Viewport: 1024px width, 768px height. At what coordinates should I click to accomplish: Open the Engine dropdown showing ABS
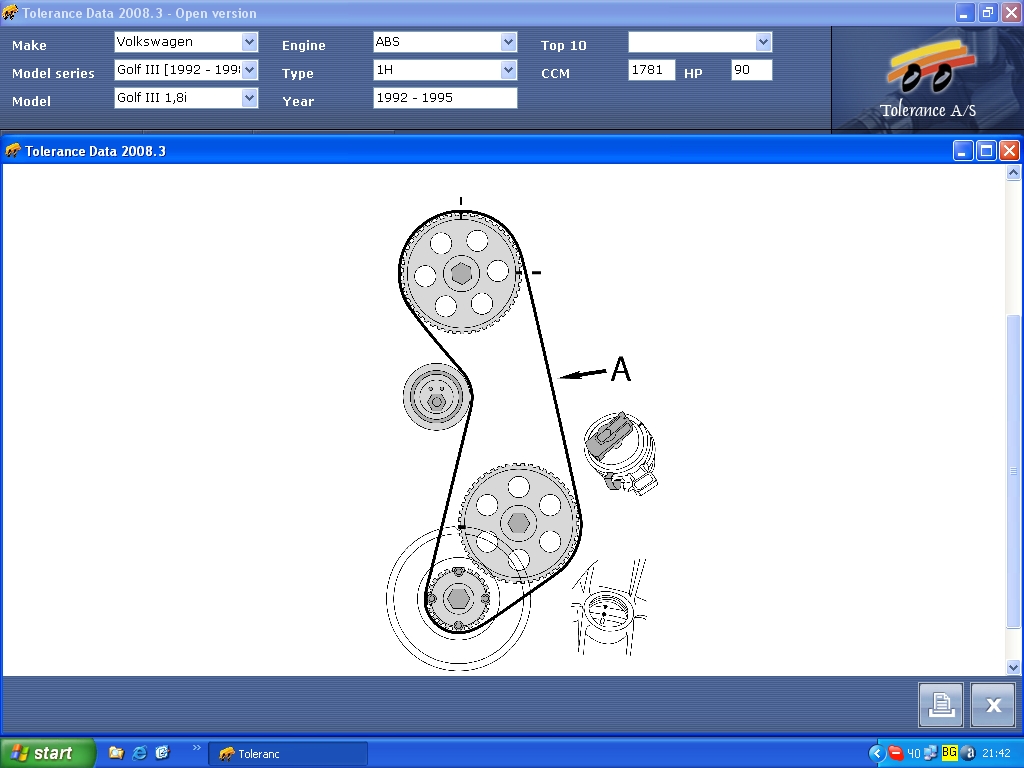(x=508, y=42)
